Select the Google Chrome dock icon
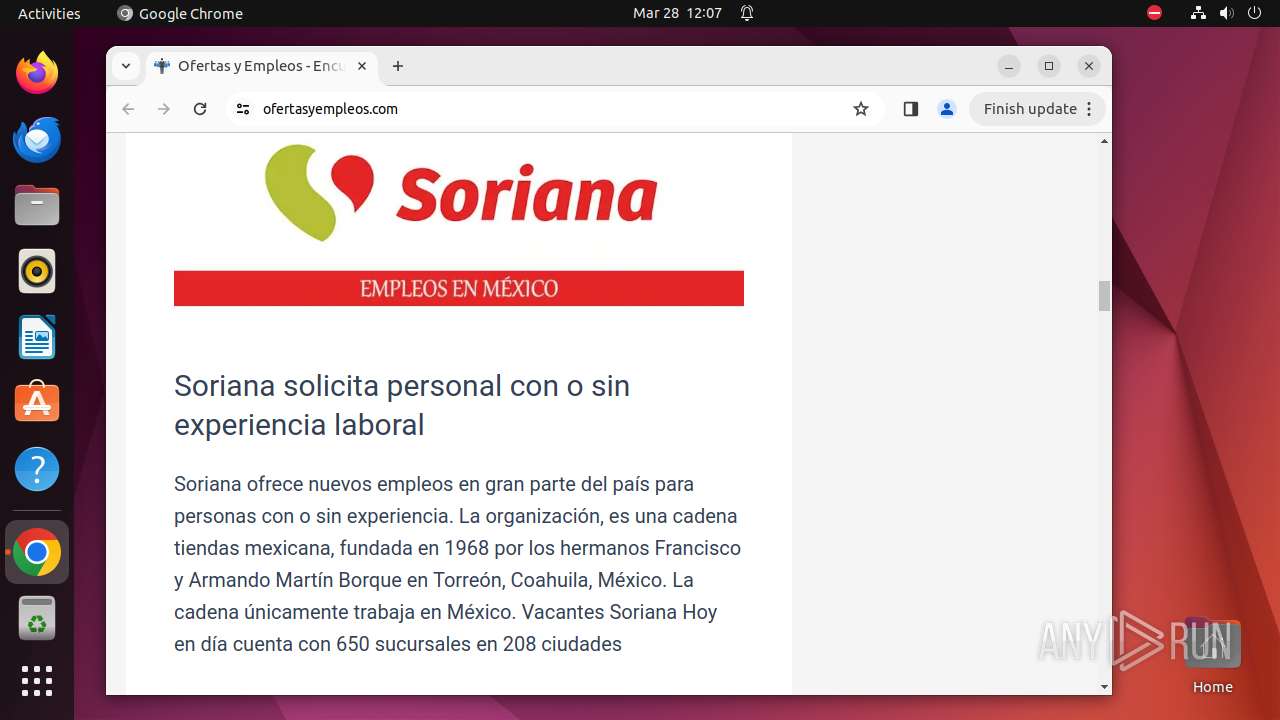Image resolution: width=1280 pixels, height=720 pixels. tap(37, 552)
